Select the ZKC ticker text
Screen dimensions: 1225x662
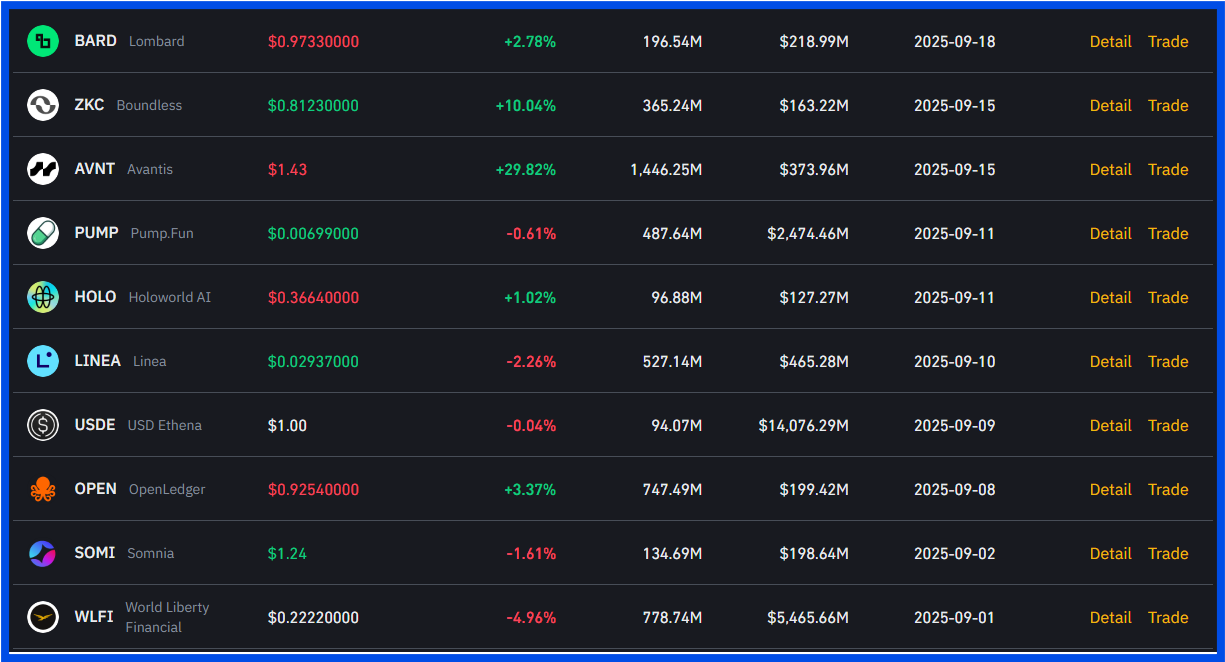coord(89,105)
